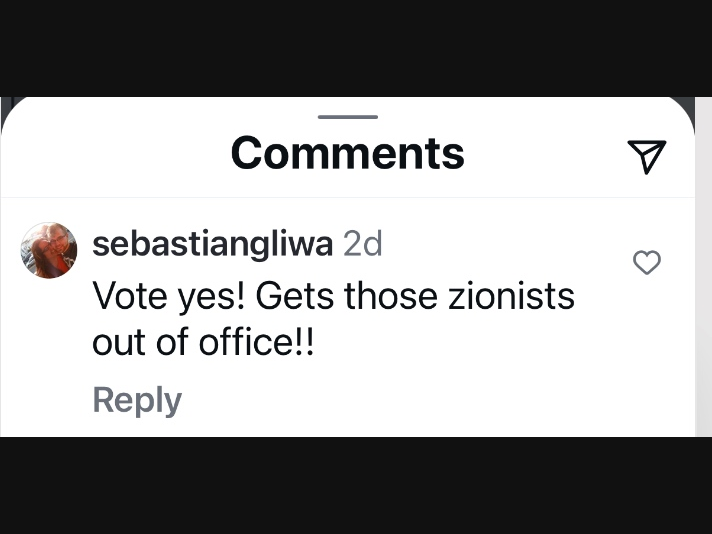Click the divider line under the Comments header
This screenshot has height=534, width=712.
348,198
